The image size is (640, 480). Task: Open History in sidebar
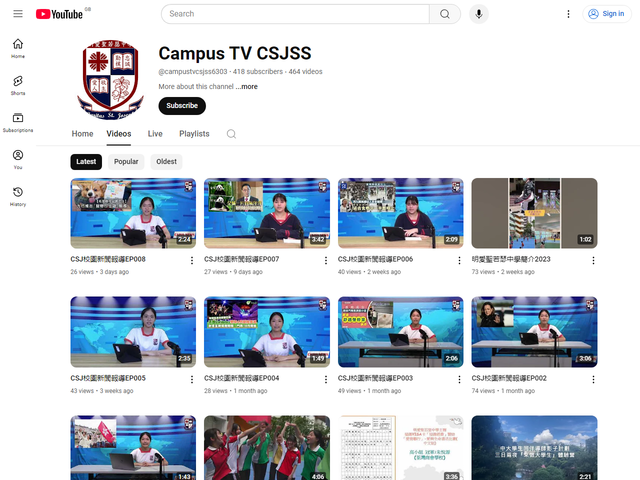[x=18, y=196]
